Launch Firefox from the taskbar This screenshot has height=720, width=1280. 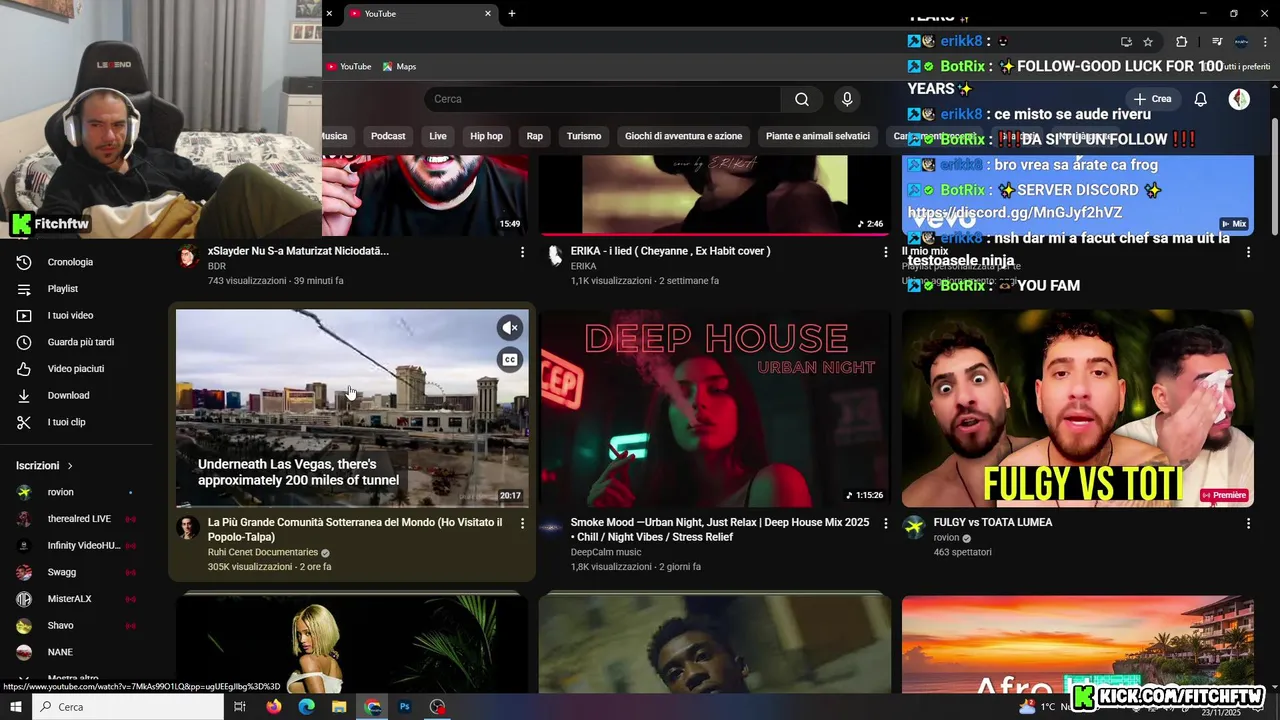click(273, 707)
